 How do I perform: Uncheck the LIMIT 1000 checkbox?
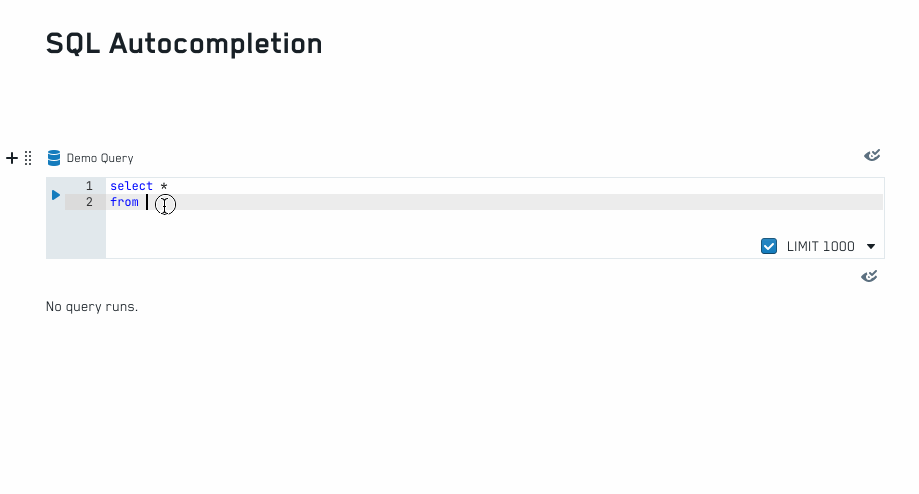coord(769,246)
